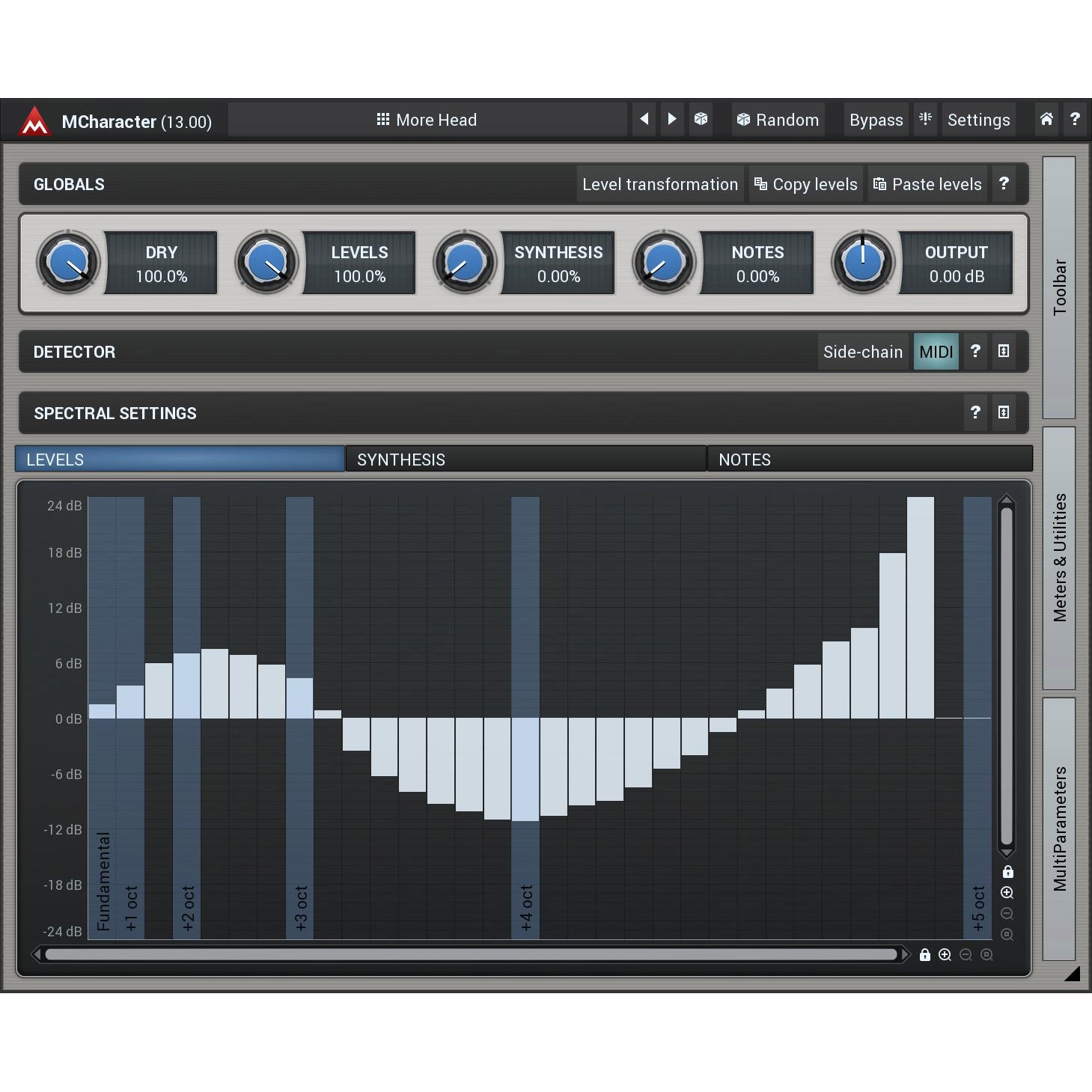Viewport: 1092px width, 1092px height.
Task: Toggle the MIDI detector button
Action: [x=936, y=352]
